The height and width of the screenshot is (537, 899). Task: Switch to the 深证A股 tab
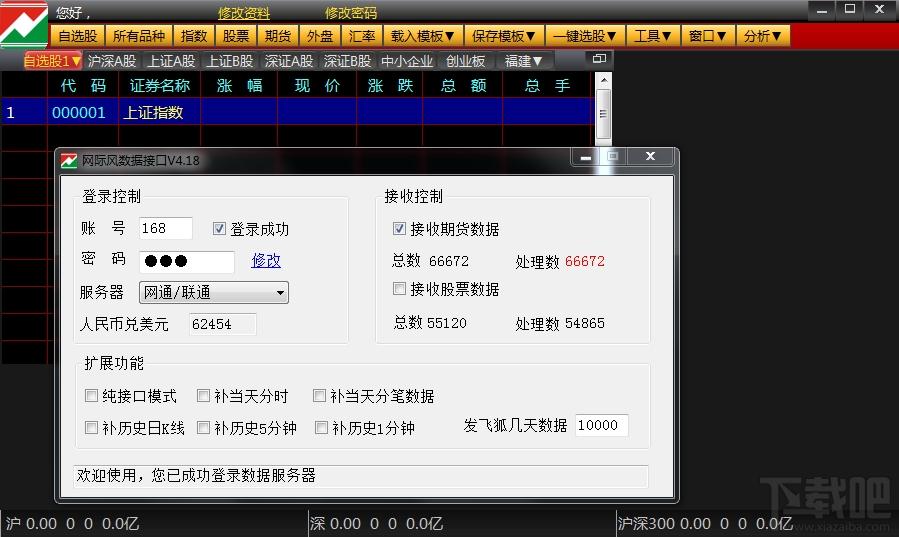tap(288, 61)
